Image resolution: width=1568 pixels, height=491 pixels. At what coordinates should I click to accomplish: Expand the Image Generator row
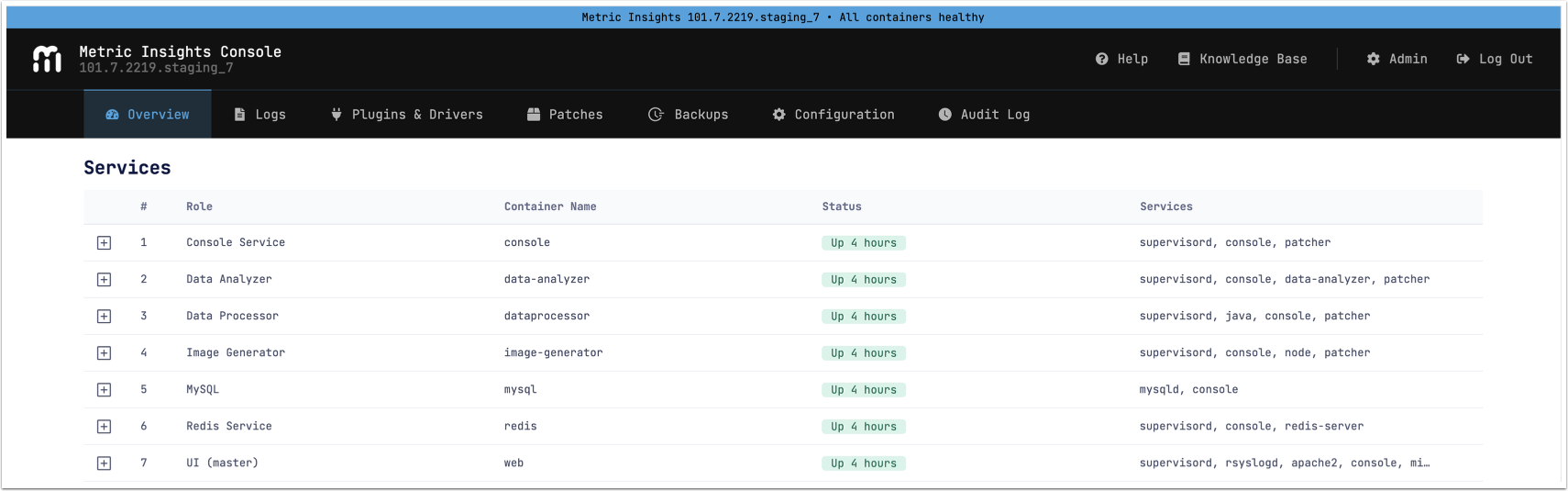(x=104, y=353)
